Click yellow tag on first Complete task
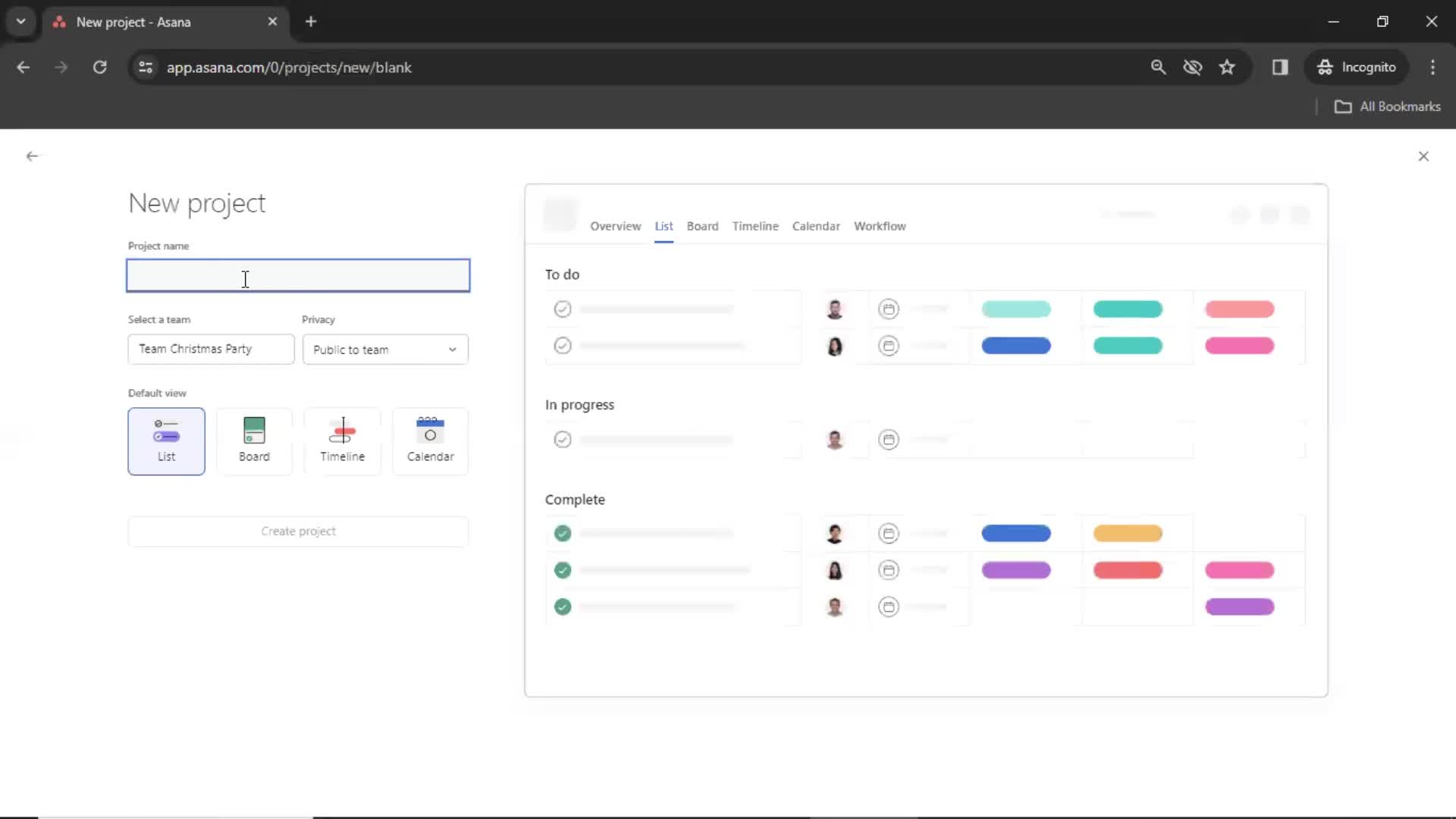 (x=1128, y=534)
